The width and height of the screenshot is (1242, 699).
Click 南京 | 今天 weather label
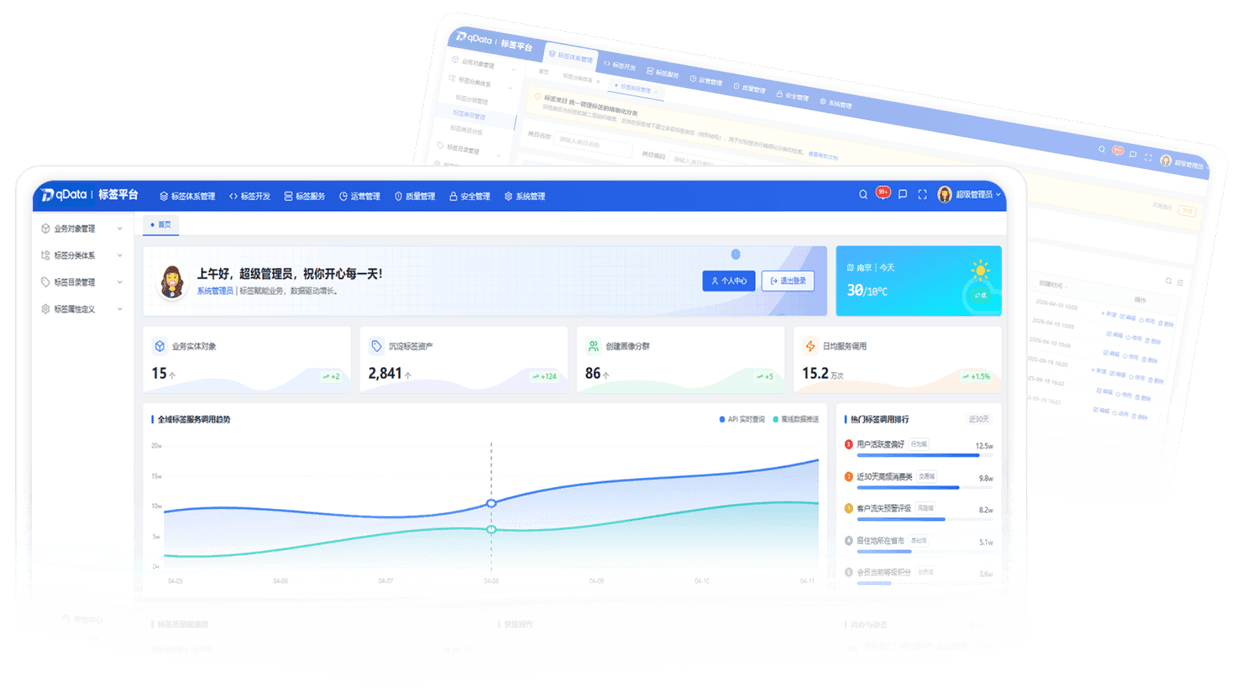[871, 268]
